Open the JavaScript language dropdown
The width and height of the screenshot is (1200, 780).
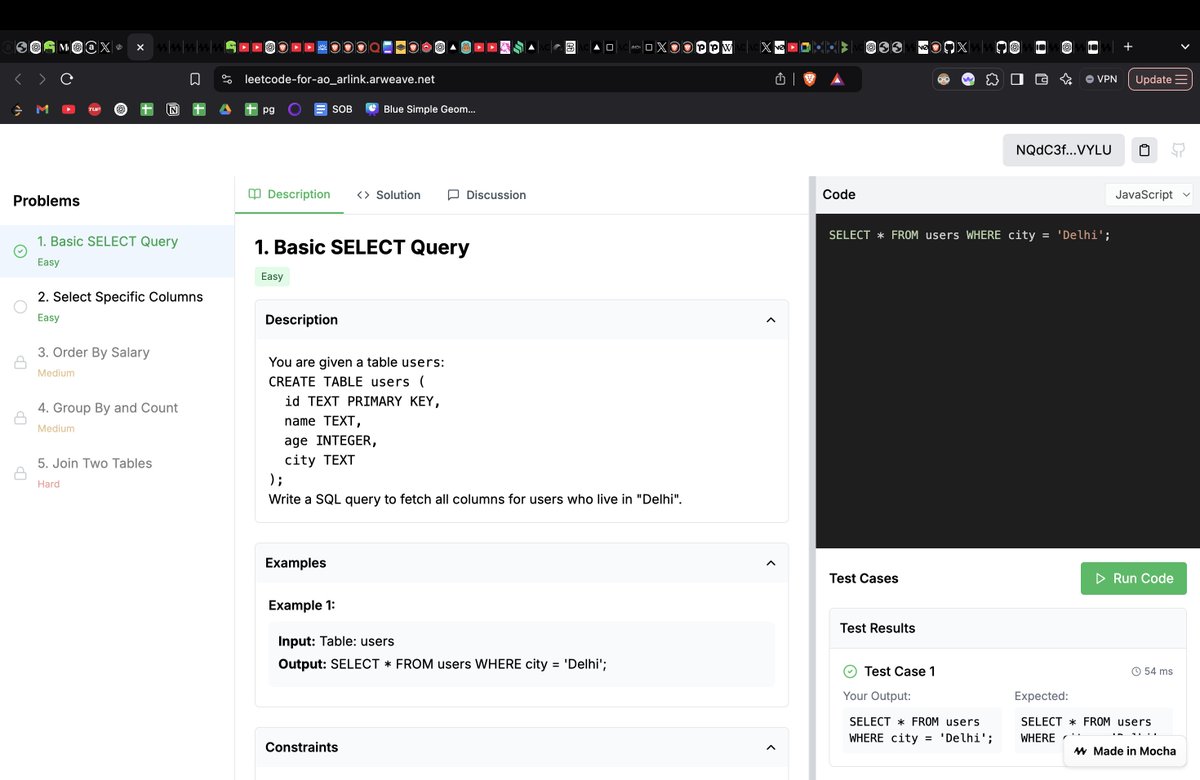[x=1149, y=195]
